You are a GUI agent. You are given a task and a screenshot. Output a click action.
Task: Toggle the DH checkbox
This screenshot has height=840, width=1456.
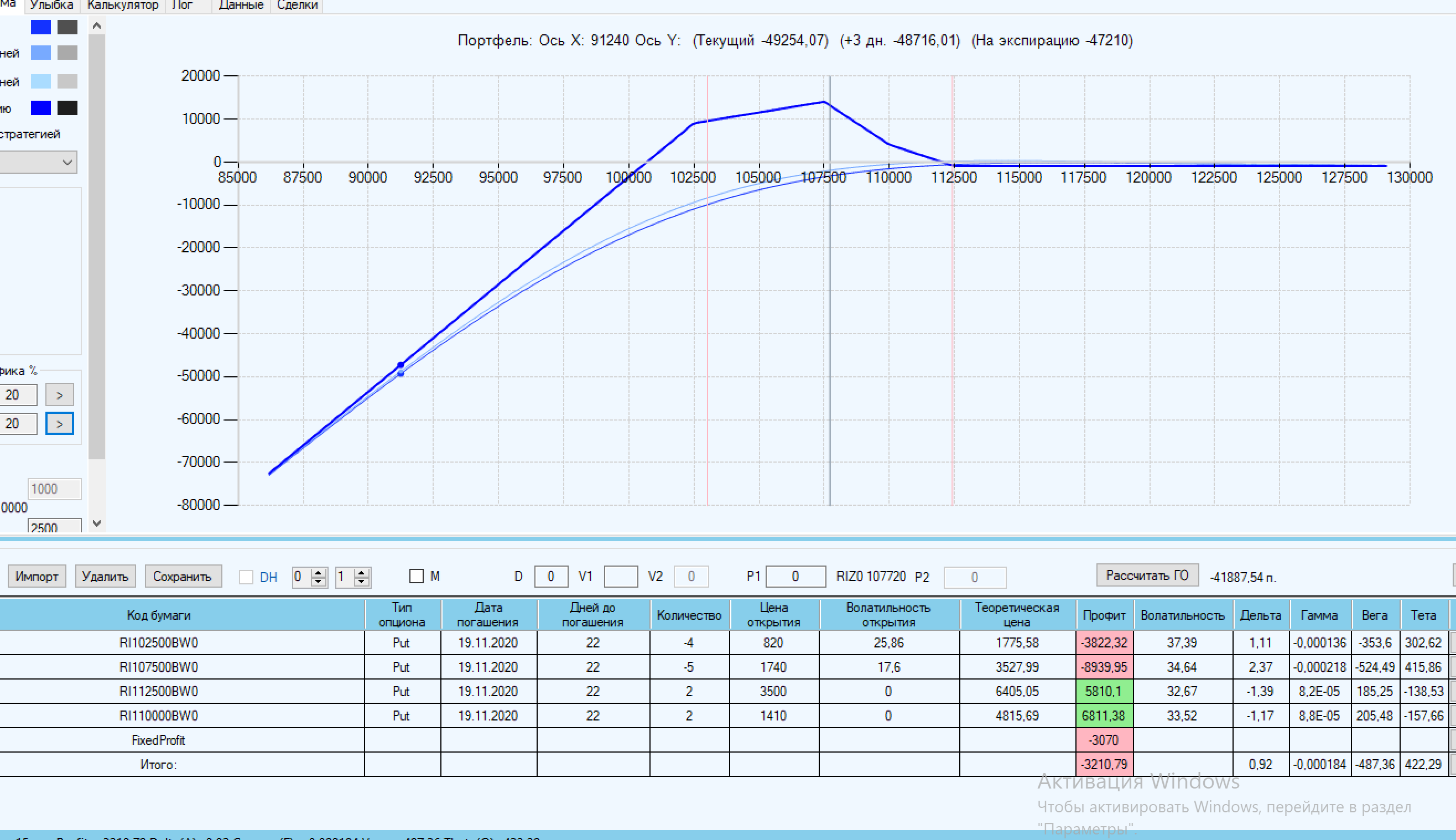[x=246, y=577]
